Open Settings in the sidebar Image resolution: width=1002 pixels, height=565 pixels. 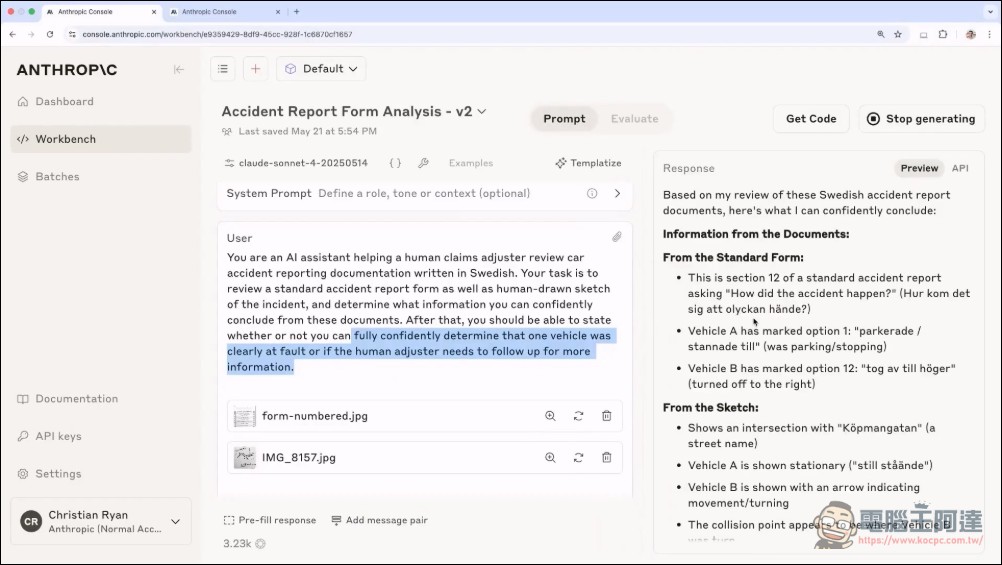point(101,474)
